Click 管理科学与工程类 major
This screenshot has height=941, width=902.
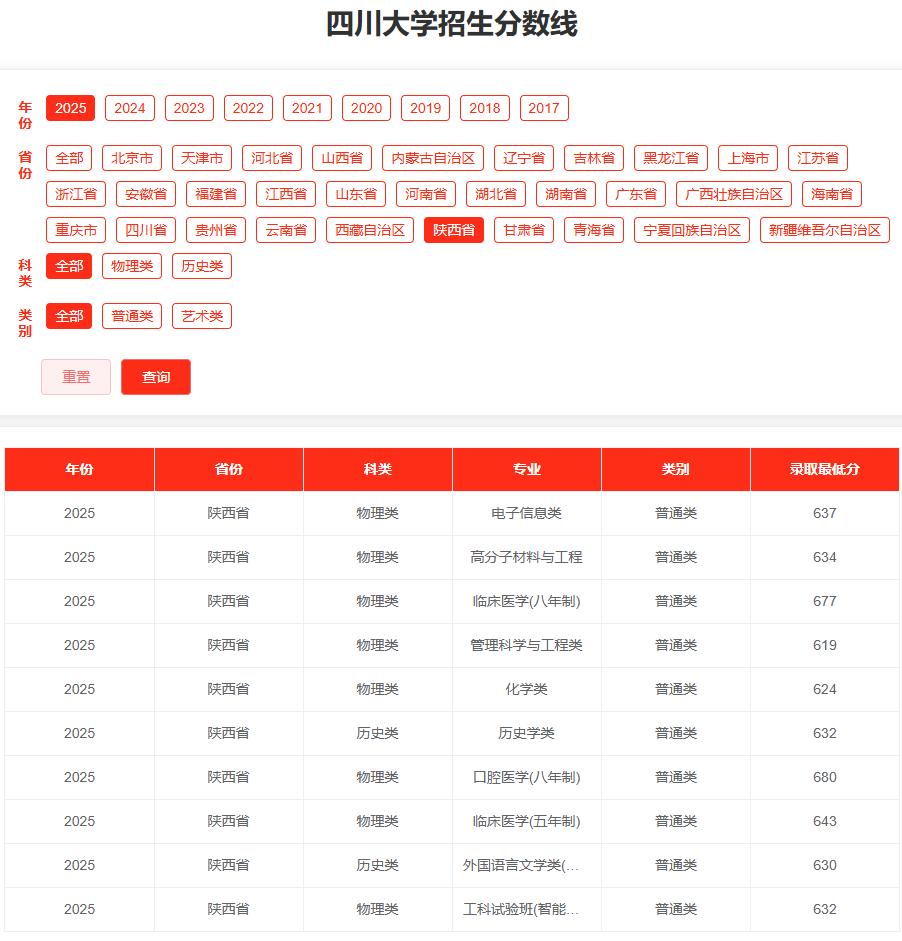click(526, 645)
